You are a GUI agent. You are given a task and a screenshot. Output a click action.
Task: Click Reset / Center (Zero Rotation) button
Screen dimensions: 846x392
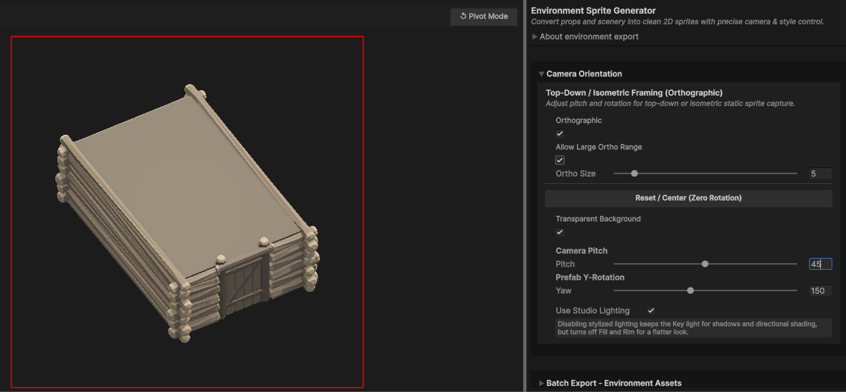tap(688, 198)
